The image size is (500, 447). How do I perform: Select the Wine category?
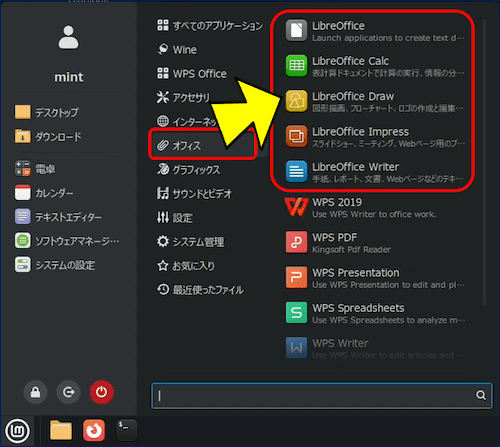(x=177, y=49)
